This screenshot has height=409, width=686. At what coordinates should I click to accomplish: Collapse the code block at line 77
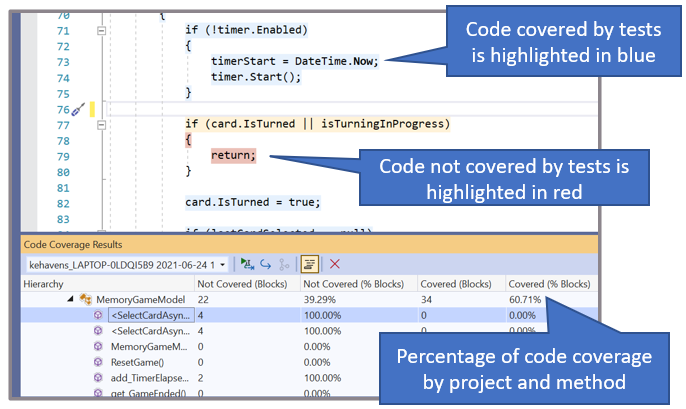(101, 125)
